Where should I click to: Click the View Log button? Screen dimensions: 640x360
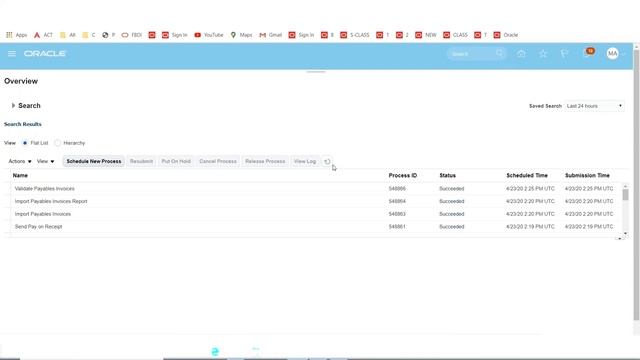305,161
